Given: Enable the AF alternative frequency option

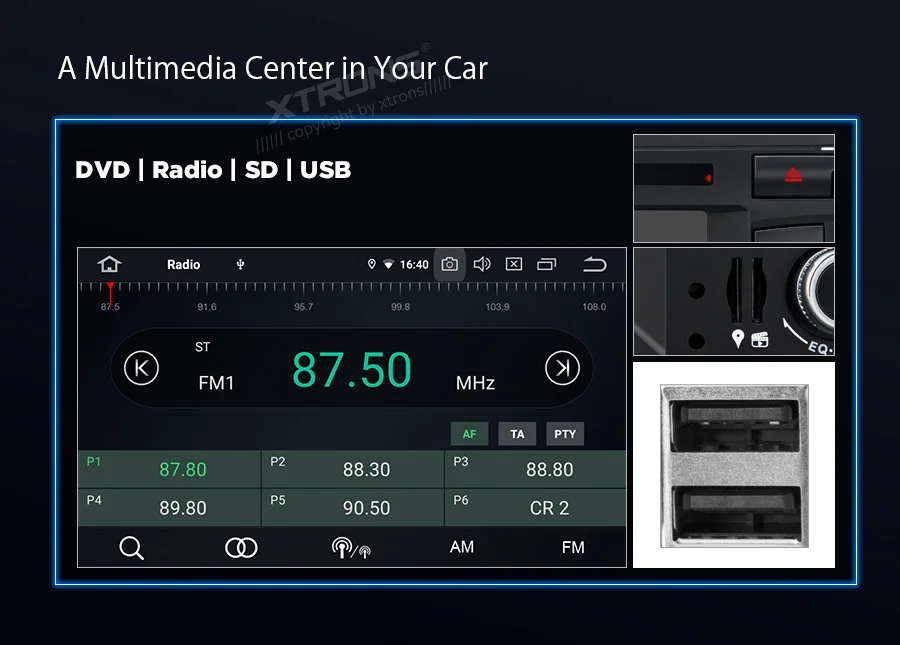Looking at the screenshot, I should [469, 433].
